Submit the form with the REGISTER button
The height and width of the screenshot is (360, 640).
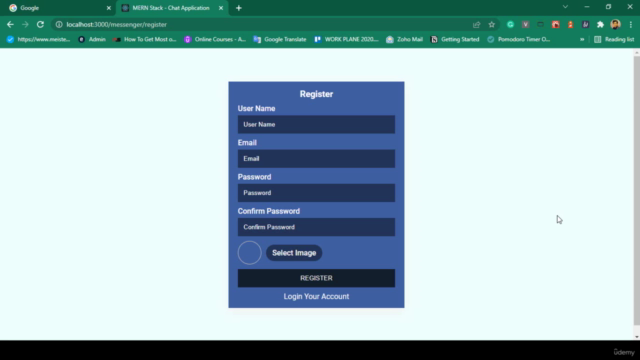316,278
